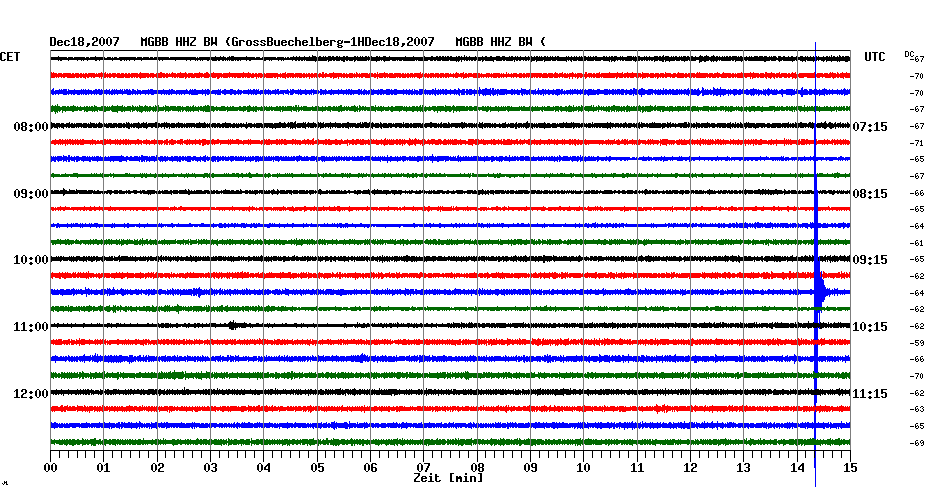This screenshot has height=494, width=930.
Task: Click minute tick label 02
Action: point(157,468)
